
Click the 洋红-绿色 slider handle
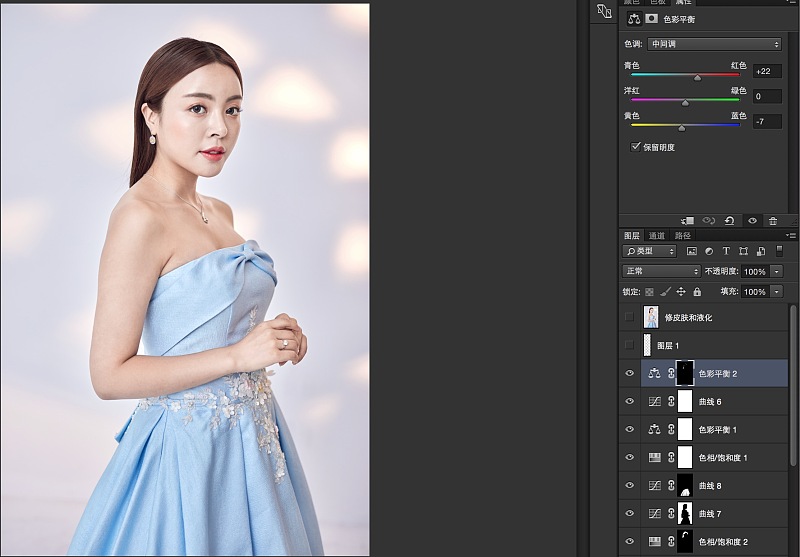[685, 103]
